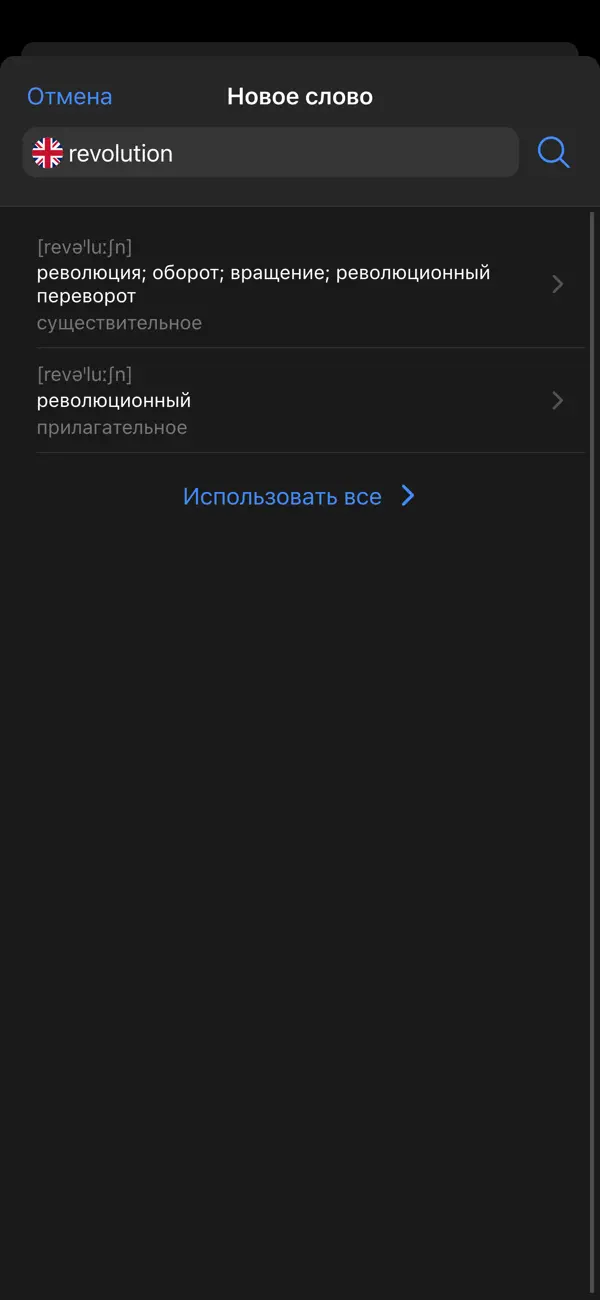Tap the word переворот in first result
The image size is (600, 1300).
[86, 297]
